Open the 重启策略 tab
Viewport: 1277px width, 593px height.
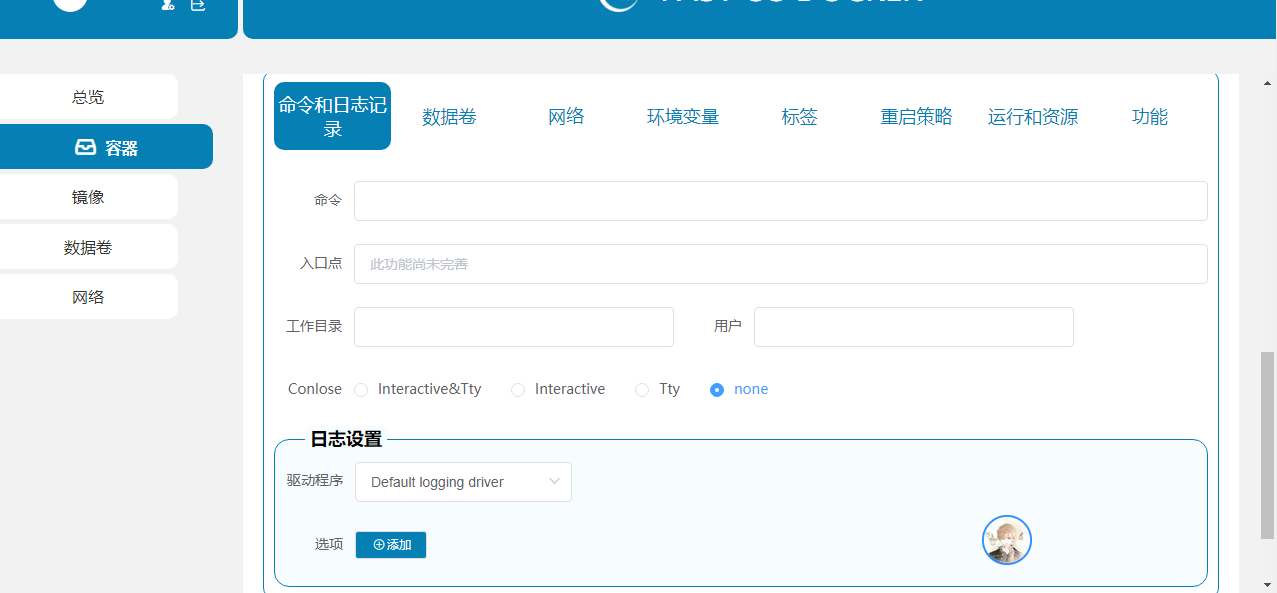point(915,117)
